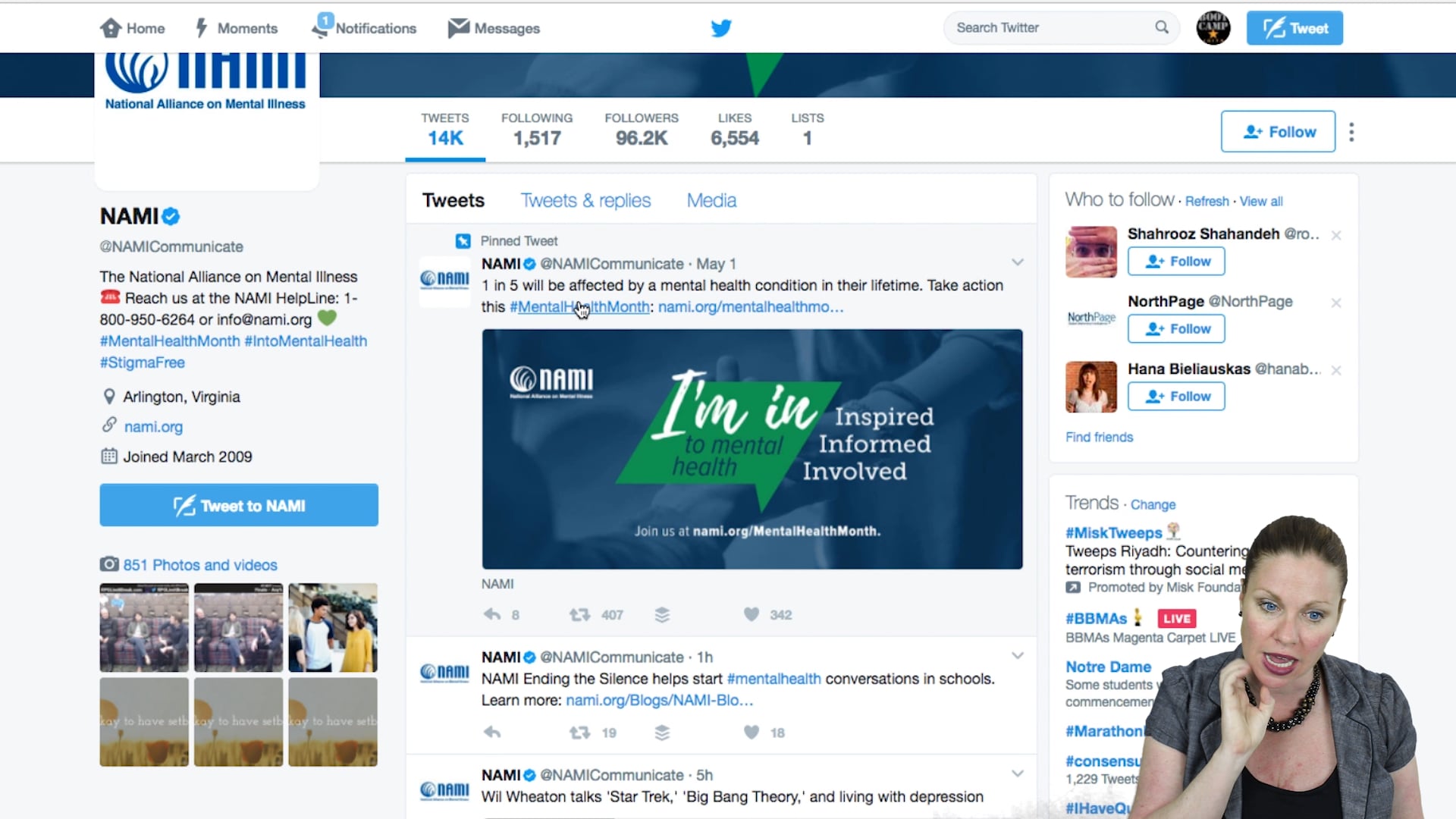
Task: Open the #MentalHealthMonth hashtag in pinned tweet
Action: pyautogui.click(x=579, y=306)
